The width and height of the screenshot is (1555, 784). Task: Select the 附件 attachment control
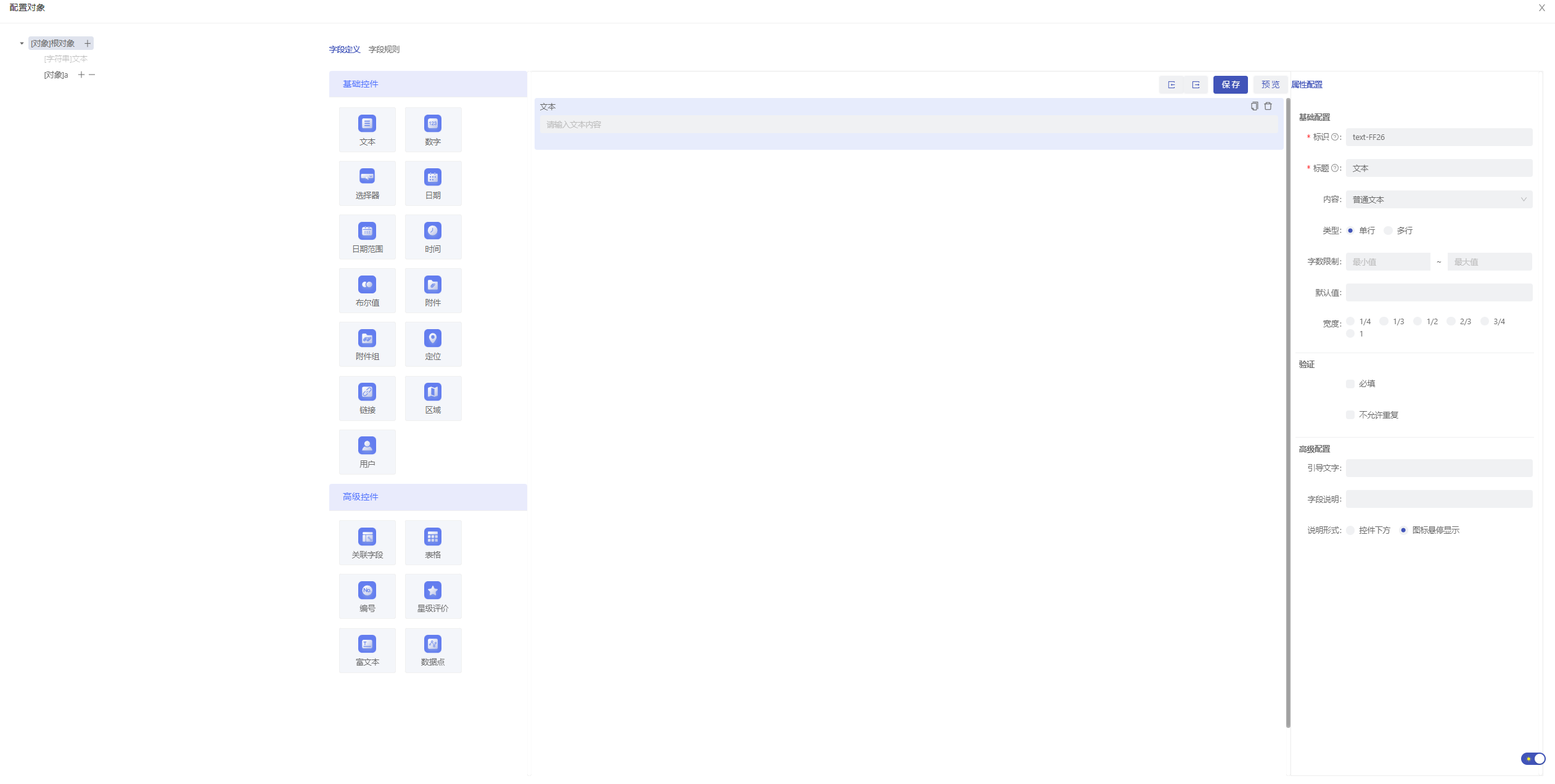pyautogui.click(x=433, y=290)
